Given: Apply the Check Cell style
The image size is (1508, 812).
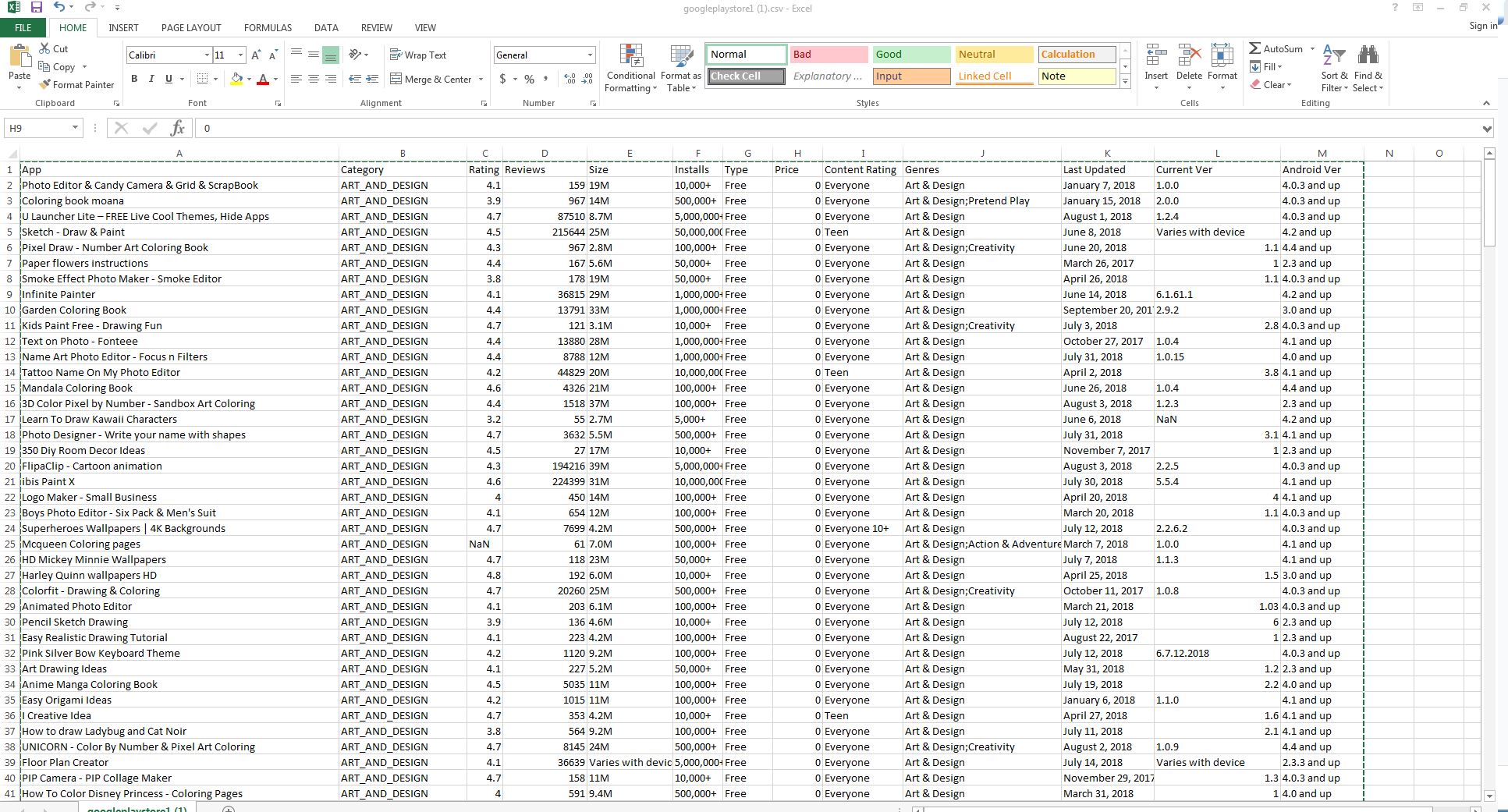Looking at the screenshot, I should coord(747,76).
